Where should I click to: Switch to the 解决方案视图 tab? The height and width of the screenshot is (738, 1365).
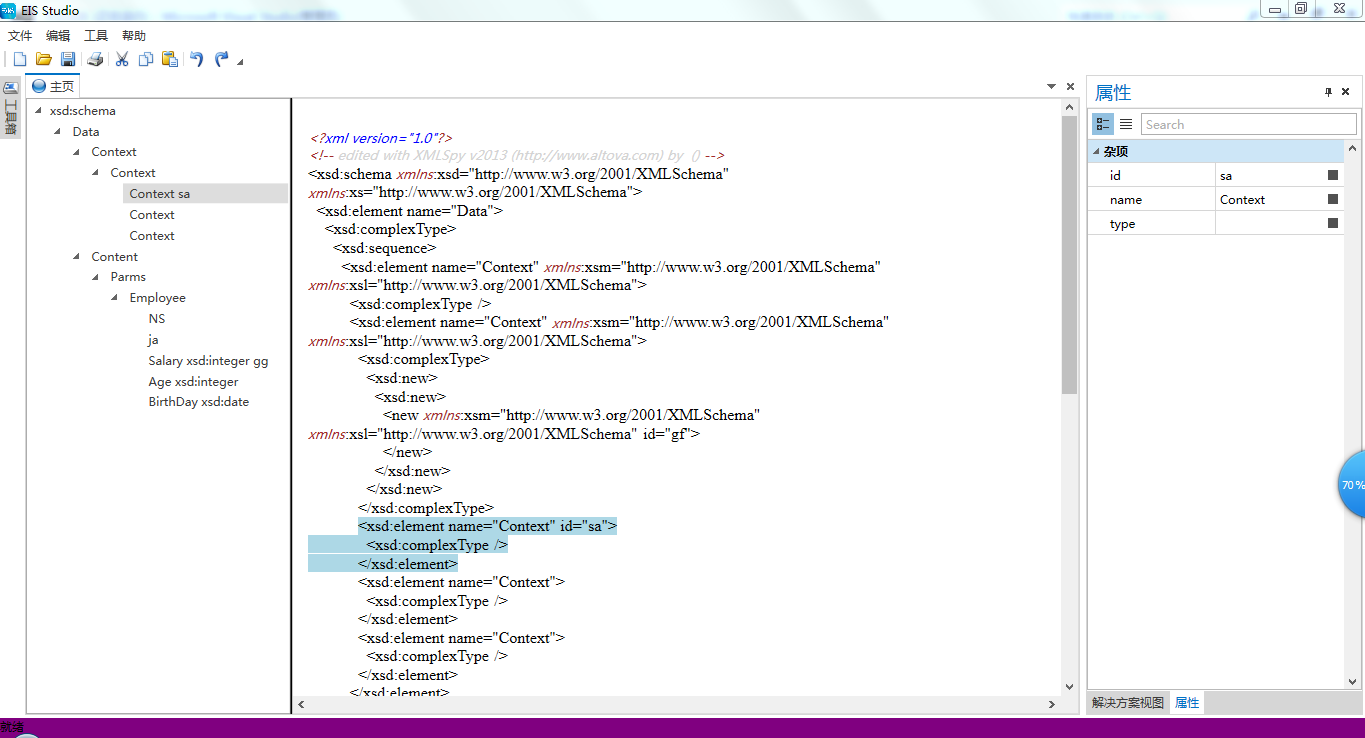(x=1128, y=703)
